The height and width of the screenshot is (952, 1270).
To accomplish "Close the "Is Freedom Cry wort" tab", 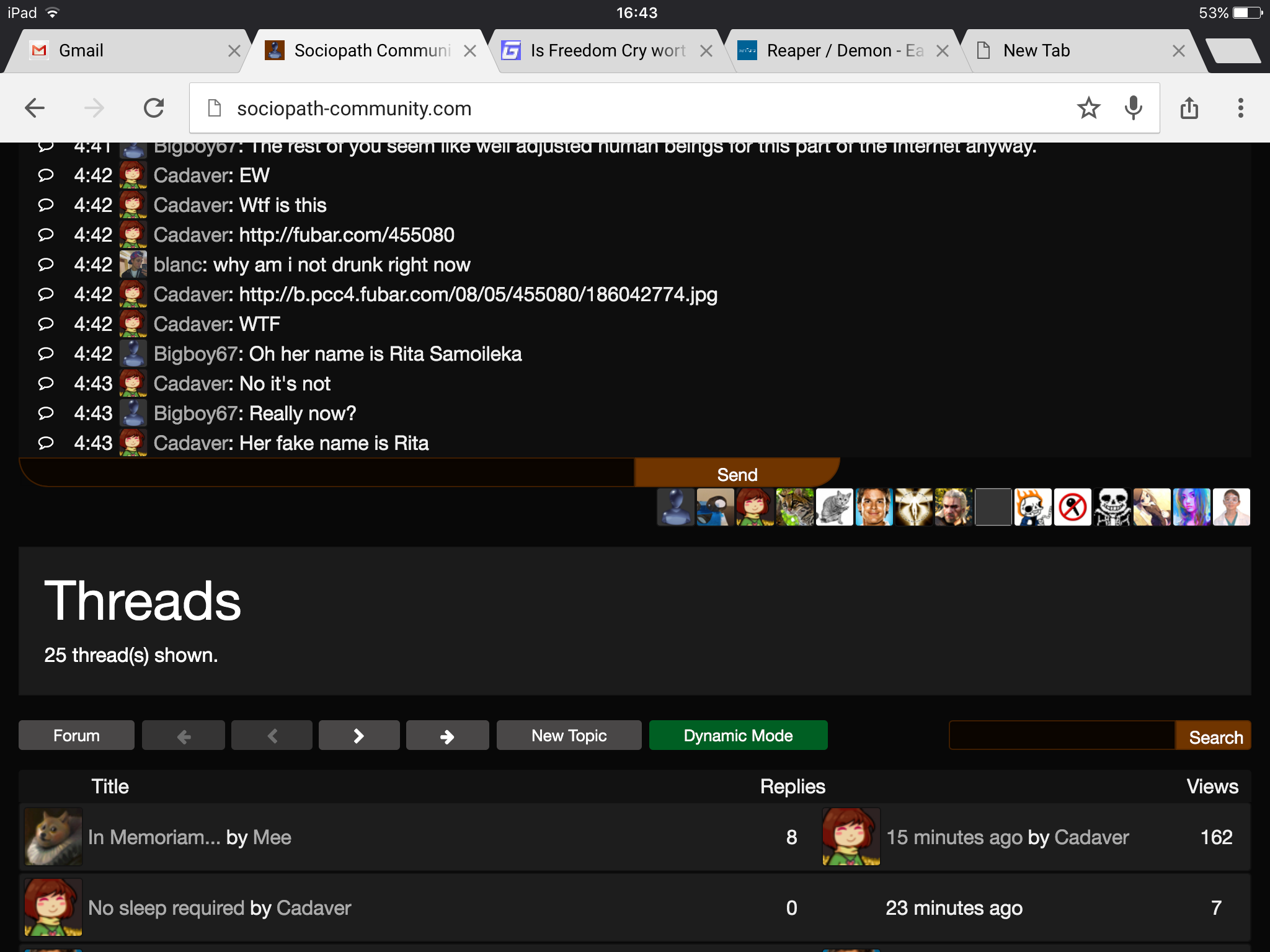I will point(706,51).
